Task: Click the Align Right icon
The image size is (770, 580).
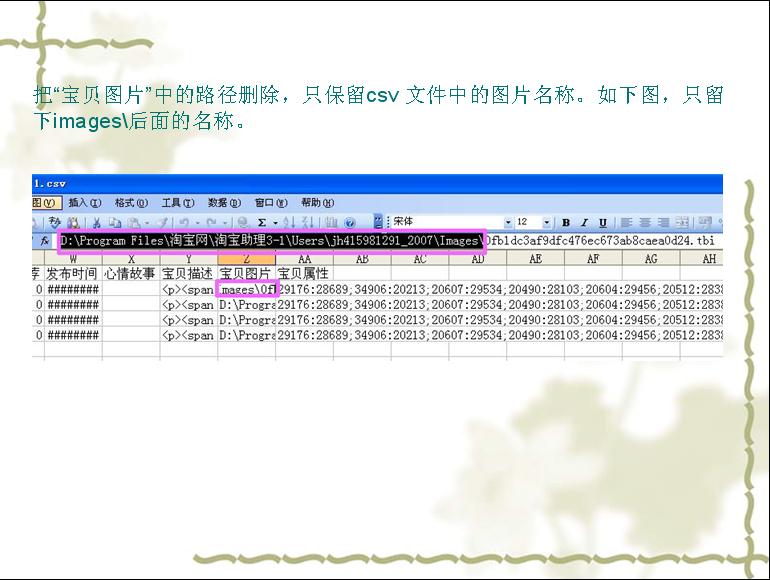Action: click(663, 222)
